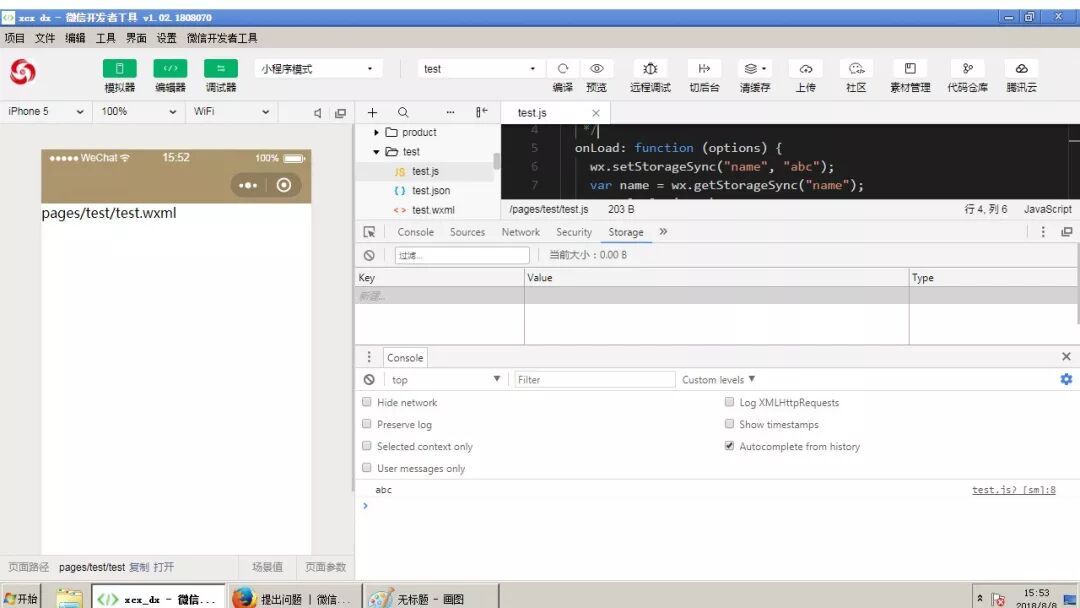Toggle the debugger panel button
1080x608 pixels.
220,69
